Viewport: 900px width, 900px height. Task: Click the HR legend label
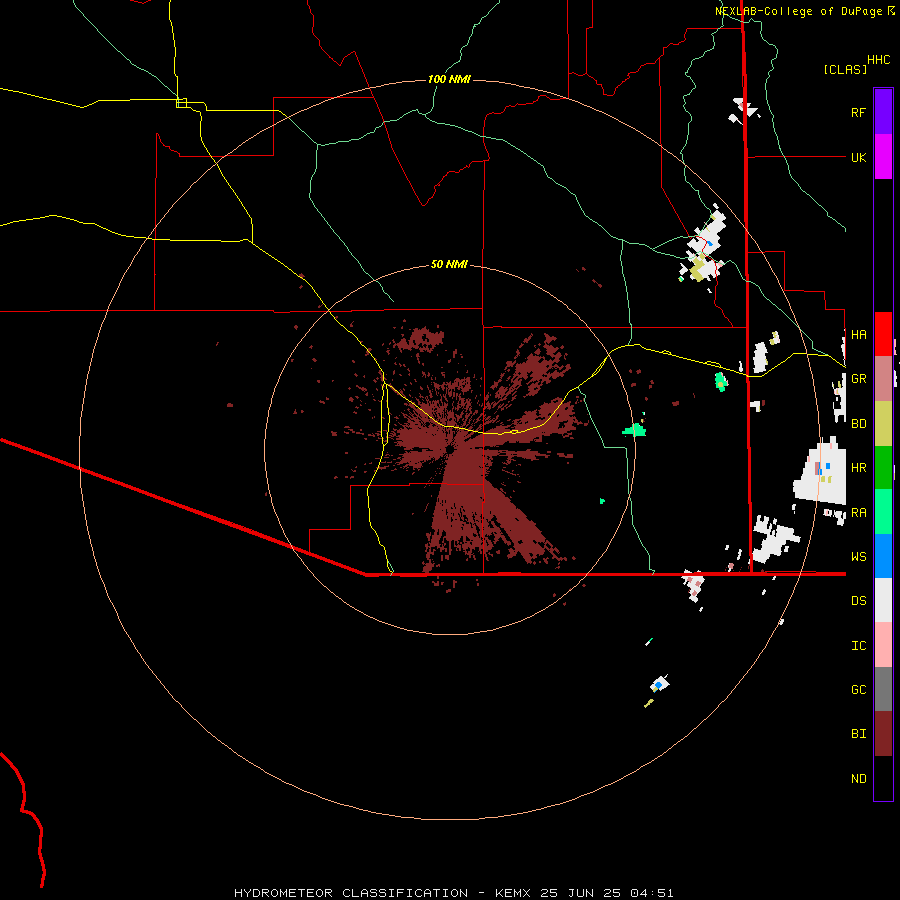point(858,468)
